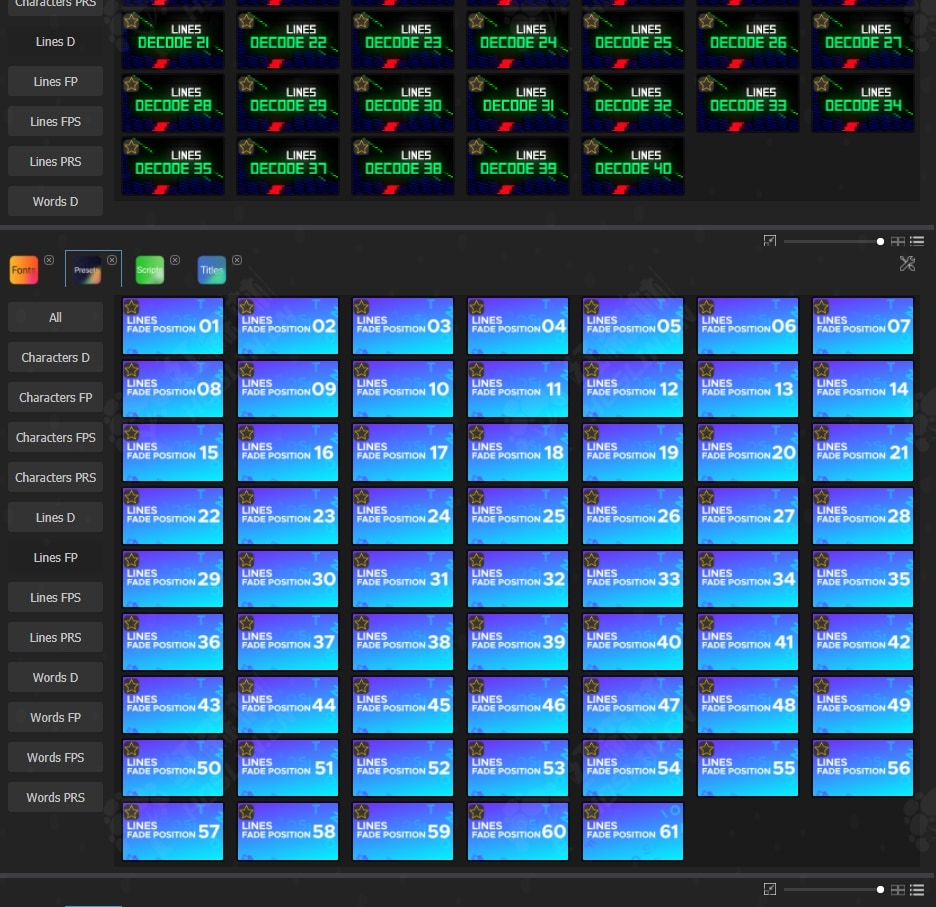Apply the Lines Decode 40 preset

point(633,166)
